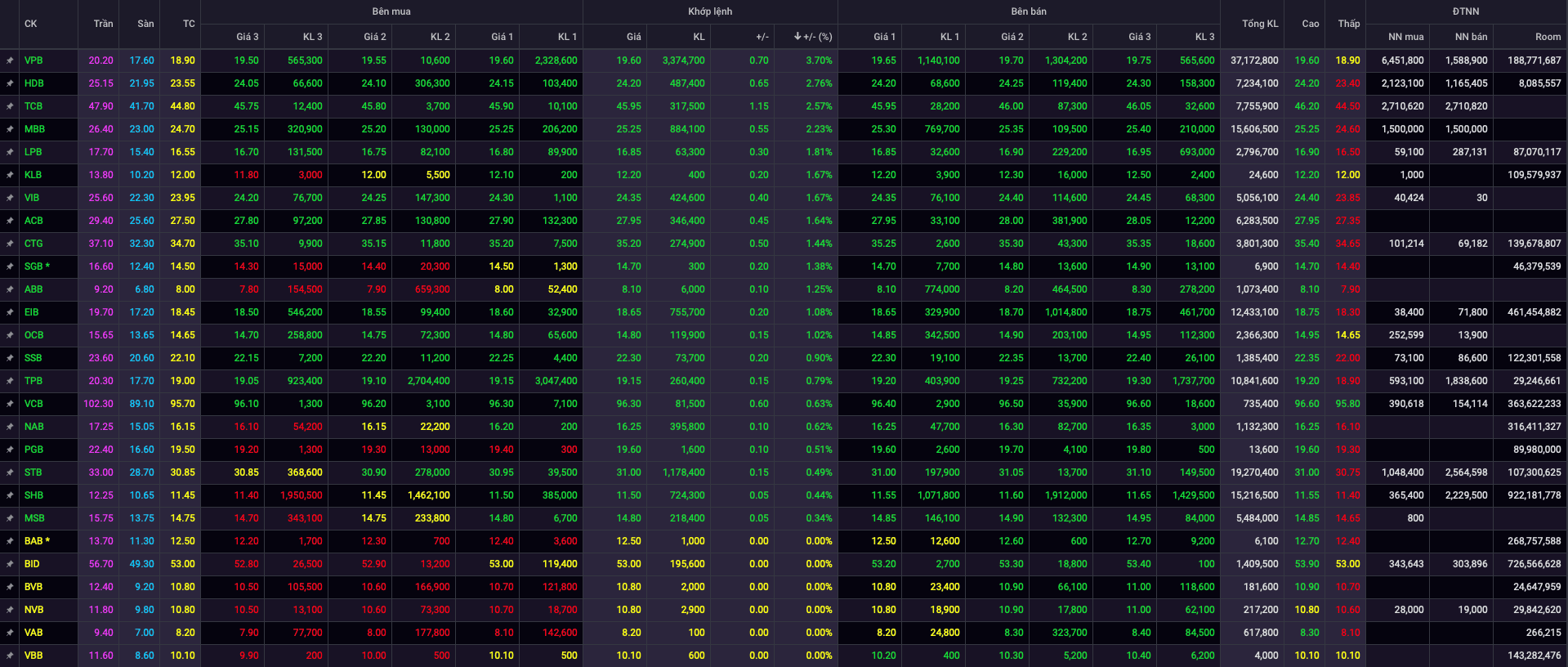Viewport: 1568px width, 667px height.
Task: Pin the TPB row
Action: pyautogui.click(x=10, y=381)
